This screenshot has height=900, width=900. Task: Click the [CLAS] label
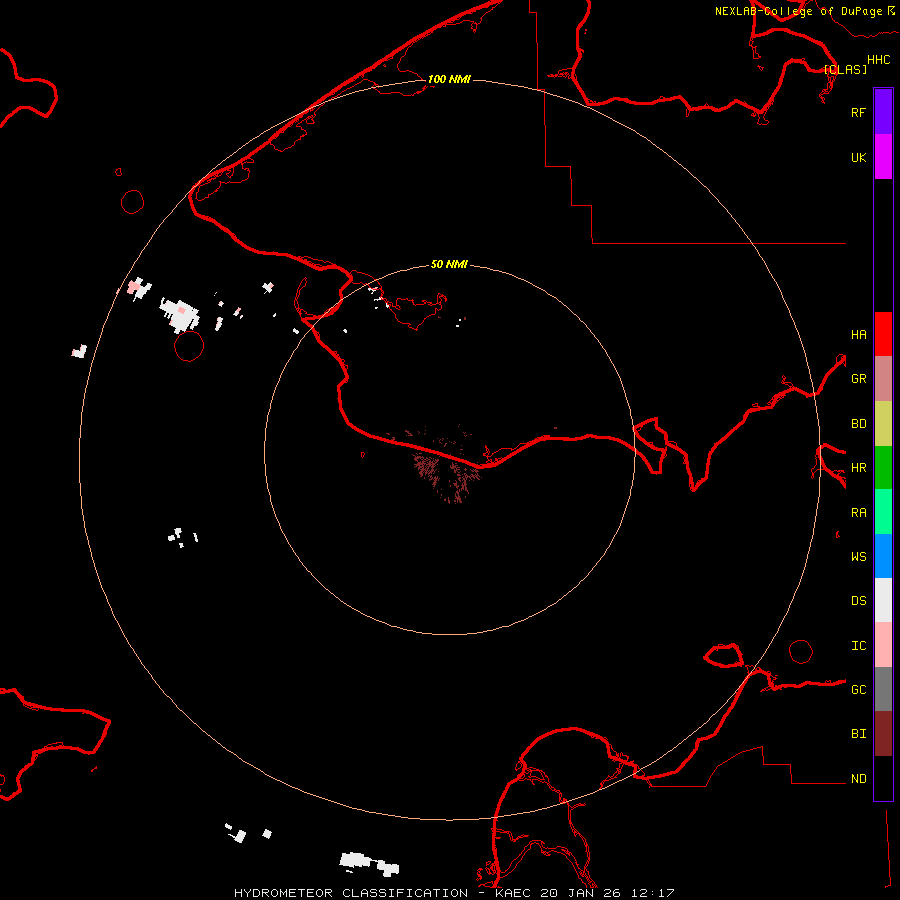point(845,69)
